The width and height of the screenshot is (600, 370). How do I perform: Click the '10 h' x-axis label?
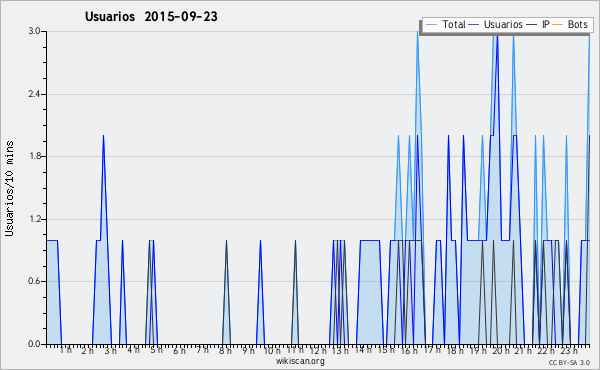(272, 351)
